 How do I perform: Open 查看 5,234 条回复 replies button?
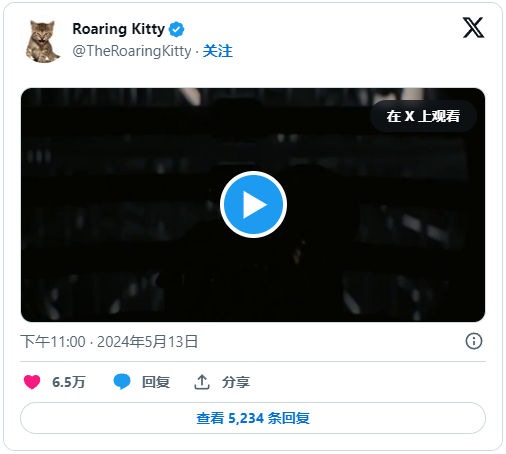pyautogui.click(x=253, y=418)
